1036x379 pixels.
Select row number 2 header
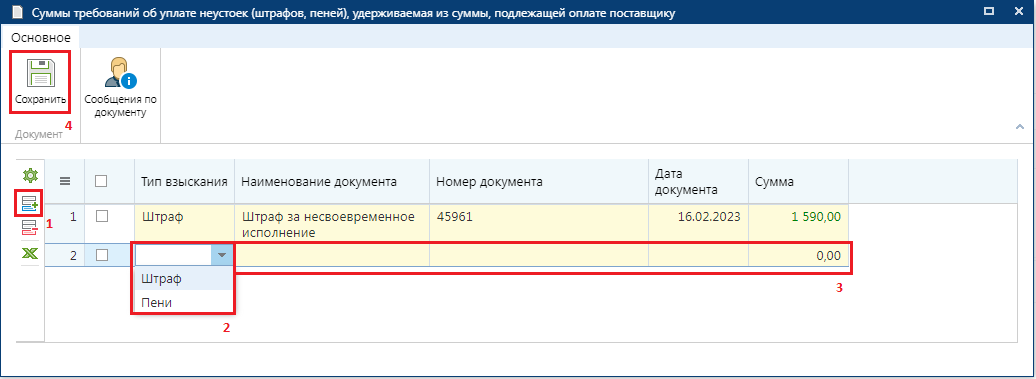tap(65, 256)
